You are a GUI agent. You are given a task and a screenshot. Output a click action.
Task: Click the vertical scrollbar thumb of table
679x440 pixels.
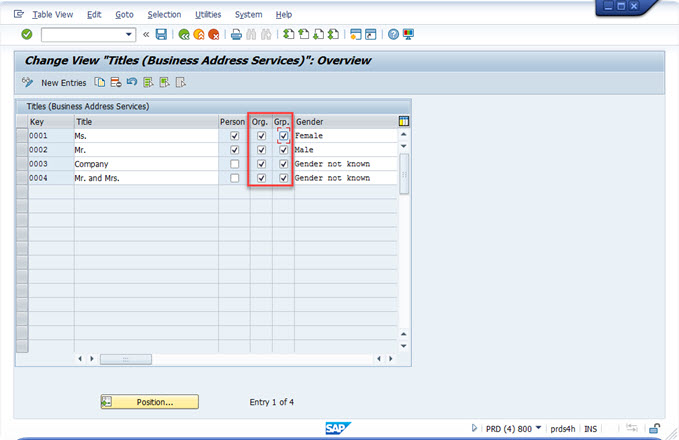coord(404,174)
